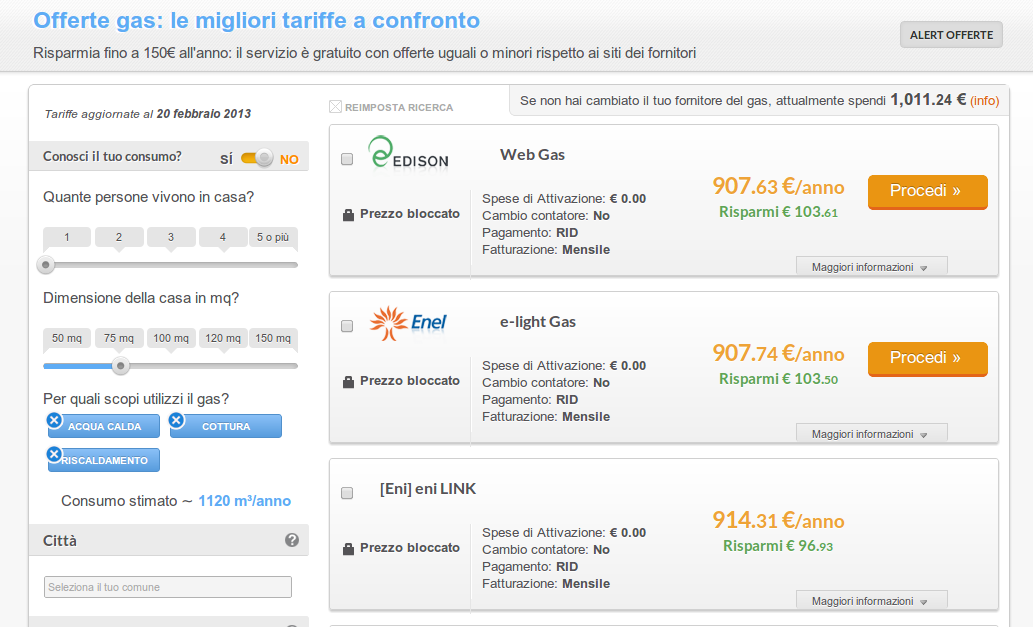
Task: Click the lock icon beside Web Gas Prezzo bloccato
Action: point(349,215)
